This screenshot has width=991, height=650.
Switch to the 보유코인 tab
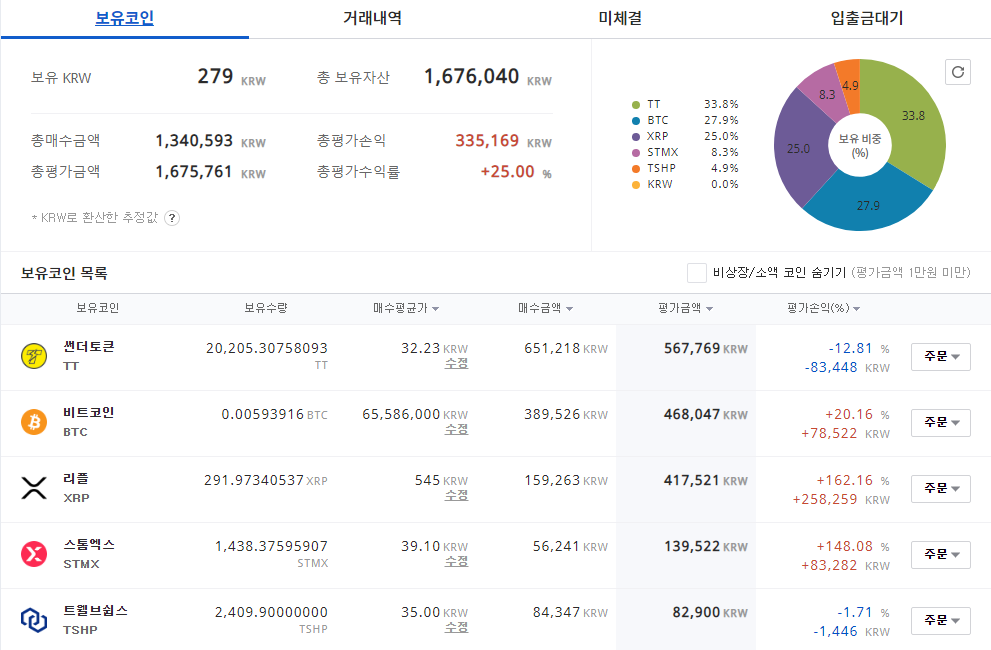(x=125, y=18)
